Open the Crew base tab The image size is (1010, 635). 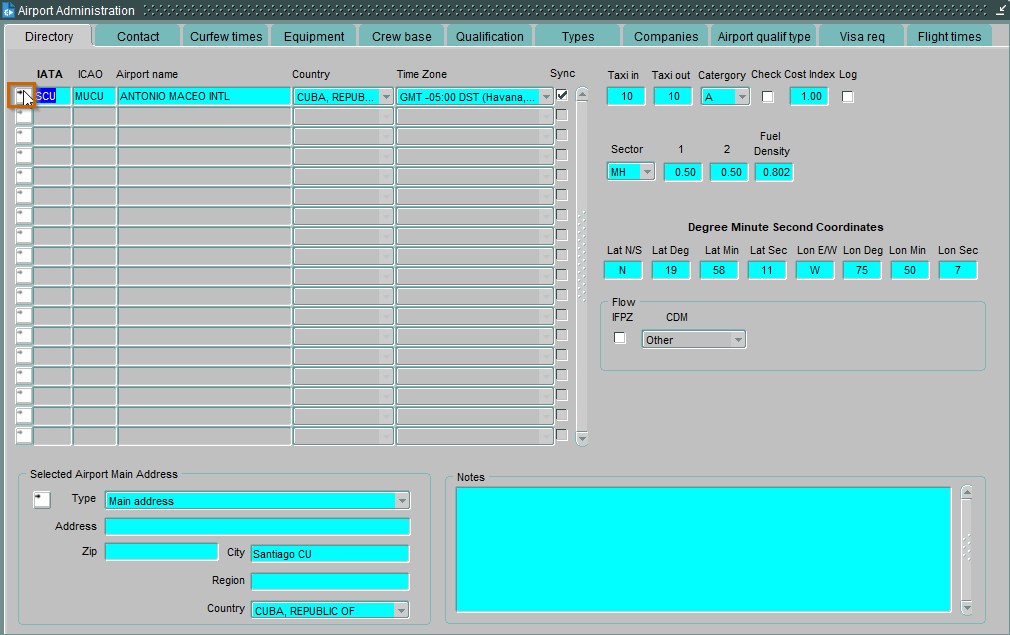[x=402, y=36]
